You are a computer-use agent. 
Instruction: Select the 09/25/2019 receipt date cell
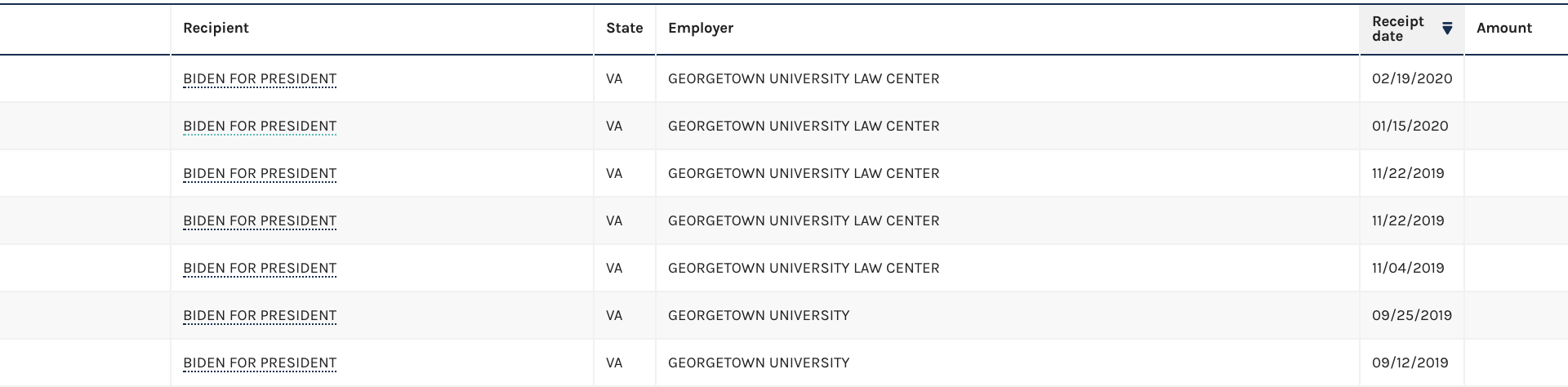(x=1411, y=316)
